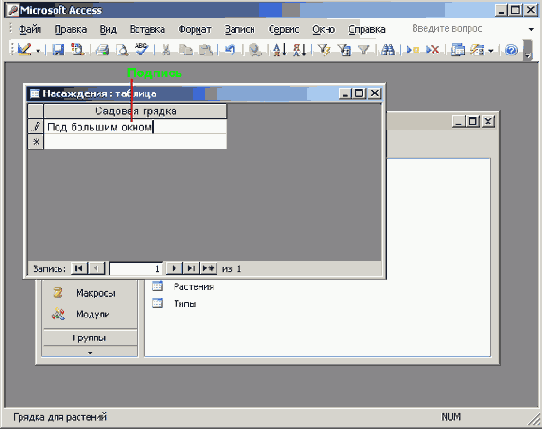
Task: Click the New Object toolbar icon
Action: click(x=477, y=50)
